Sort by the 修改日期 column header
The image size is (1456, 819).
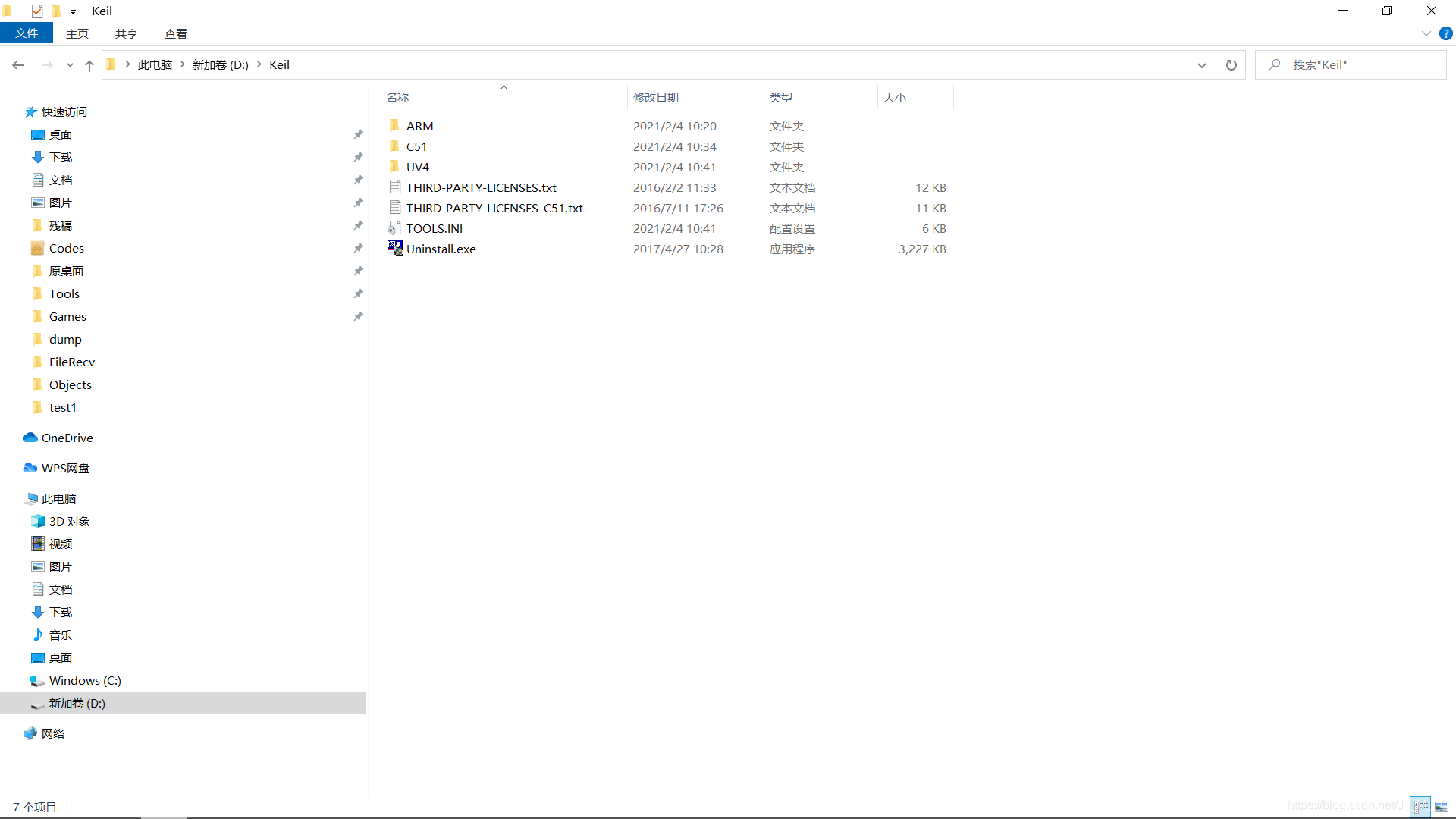tap(656, 97)
